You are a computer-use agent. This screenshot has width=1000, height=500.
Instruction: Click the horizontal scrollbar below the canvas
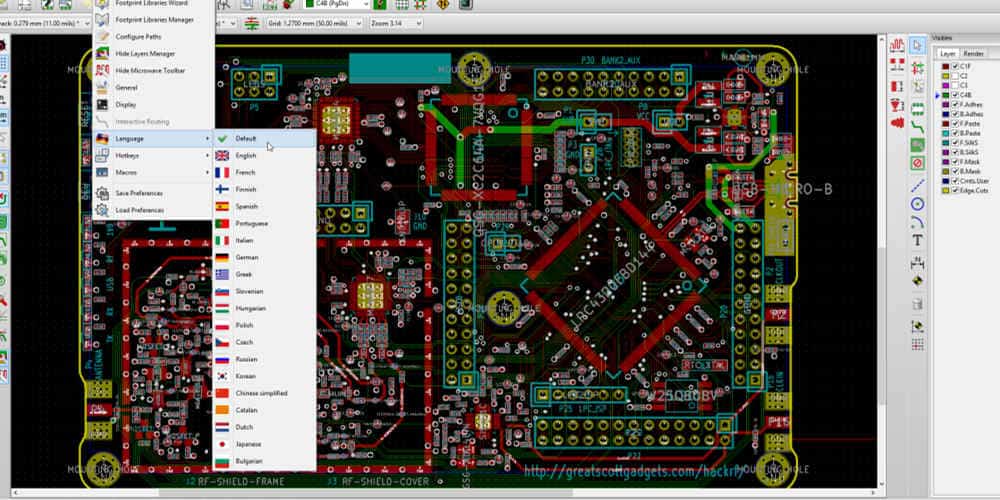click(446, 493)
